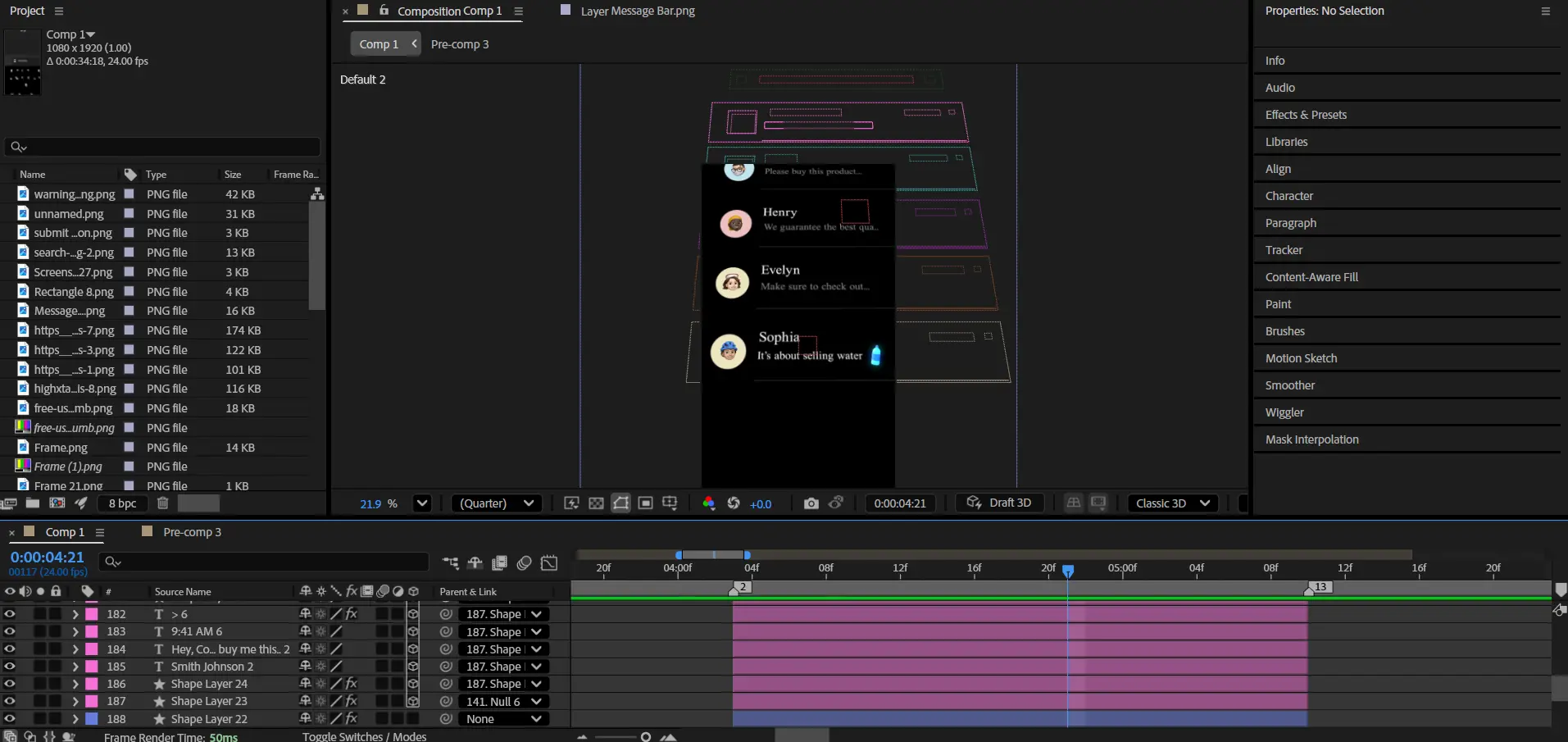Open the Quarter resolution dropdown
This screenshot has width=1568, height=742.
(497, 503)
